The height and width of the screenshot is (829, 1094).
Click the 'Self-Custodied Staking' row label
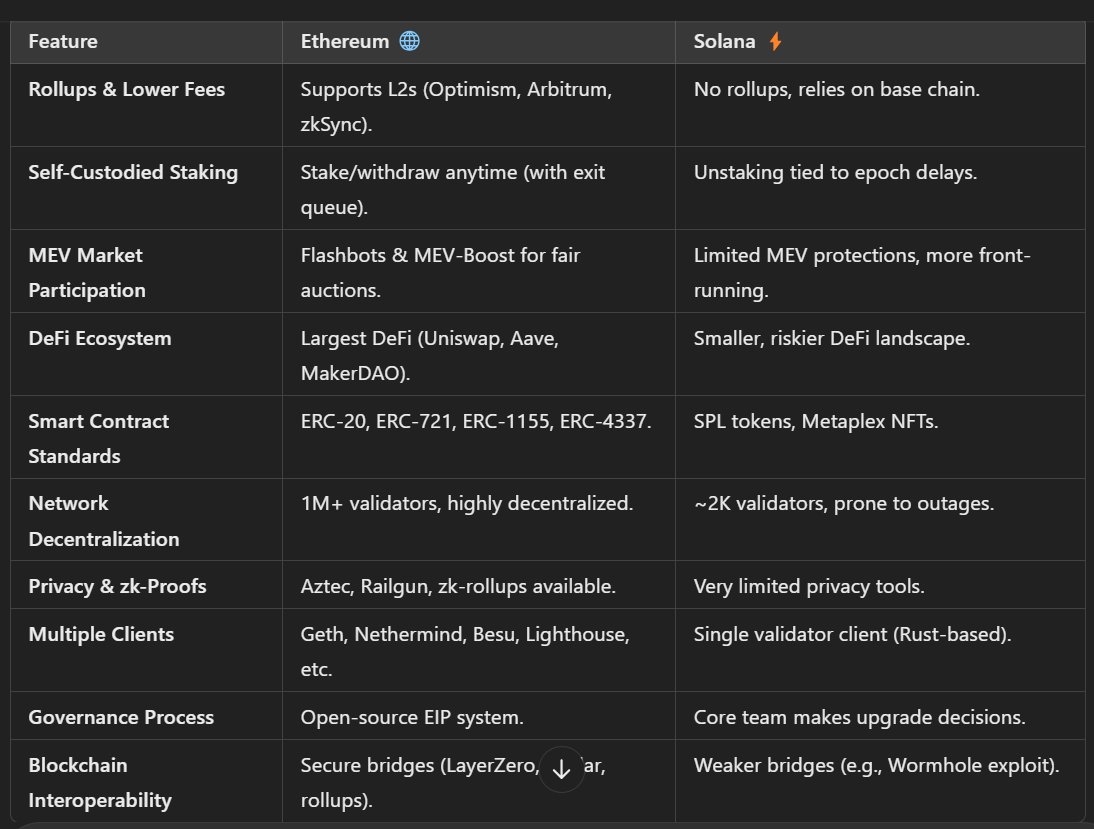click(133, 172)
